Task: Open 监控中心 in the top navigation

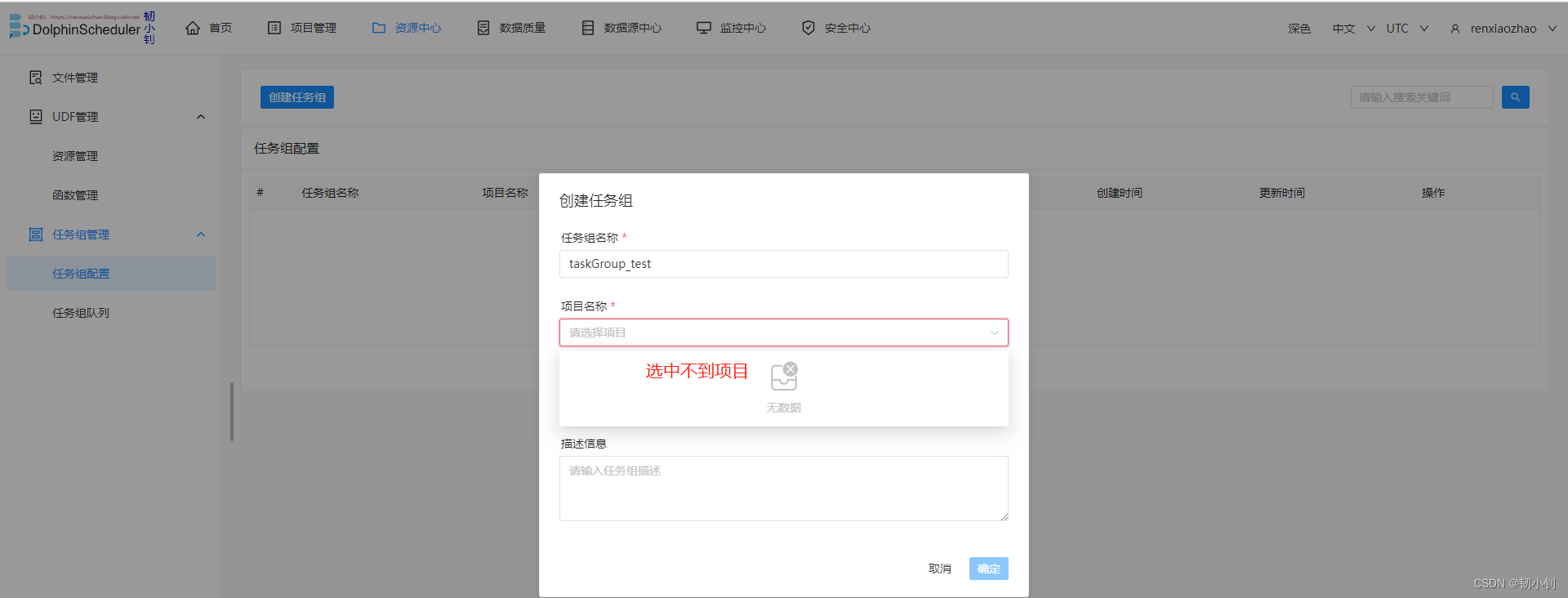Action: point(743,28)
